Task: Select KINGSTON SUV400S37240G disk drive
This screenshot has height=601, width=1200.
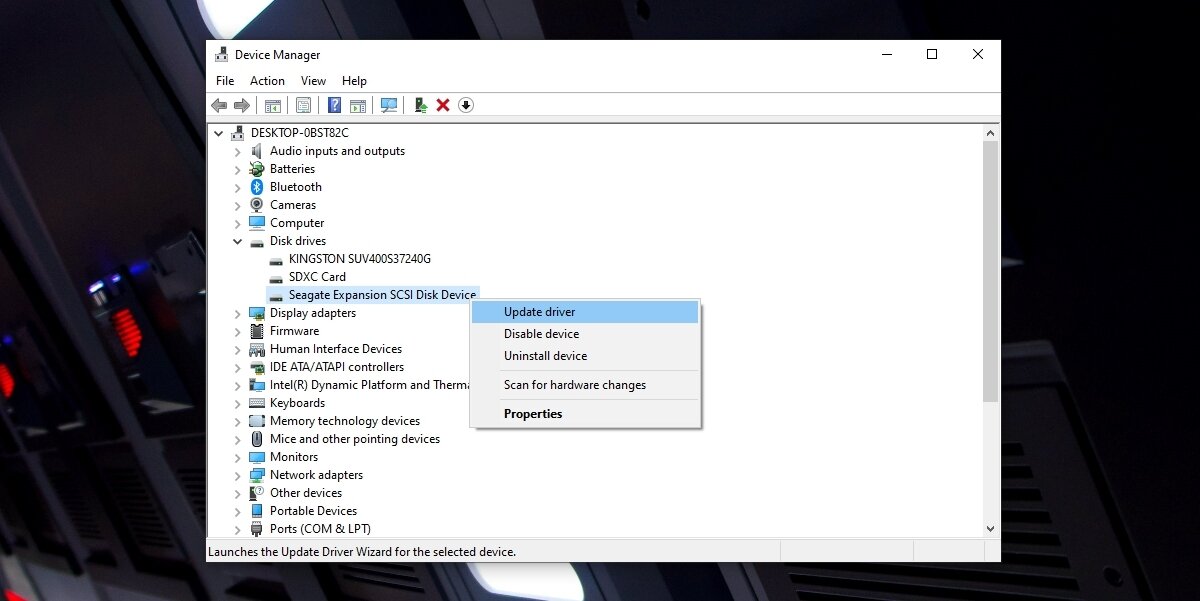Action: (359, 259)
